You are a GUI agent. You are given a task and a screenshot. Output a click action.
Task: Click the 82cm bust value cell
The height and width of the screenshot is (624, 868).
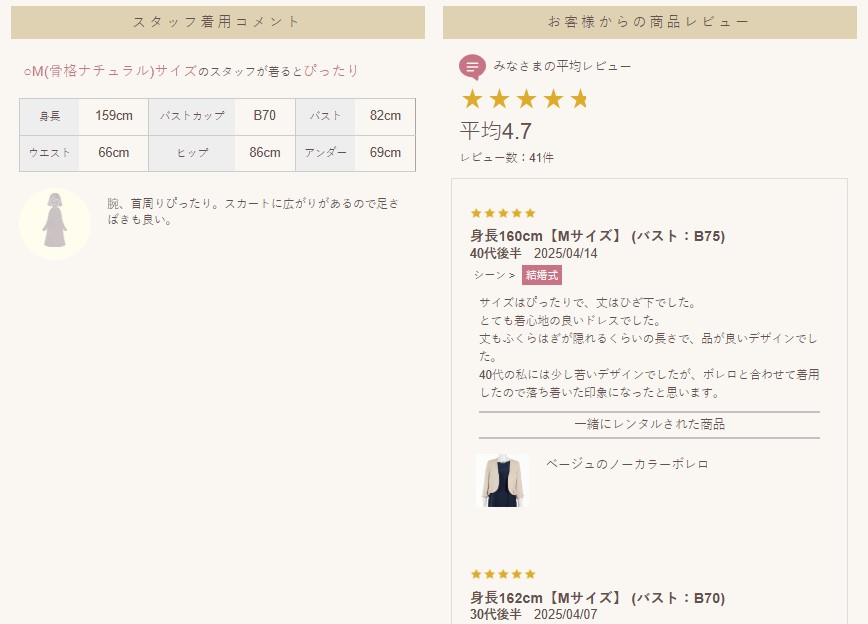(x=385, y=116)
